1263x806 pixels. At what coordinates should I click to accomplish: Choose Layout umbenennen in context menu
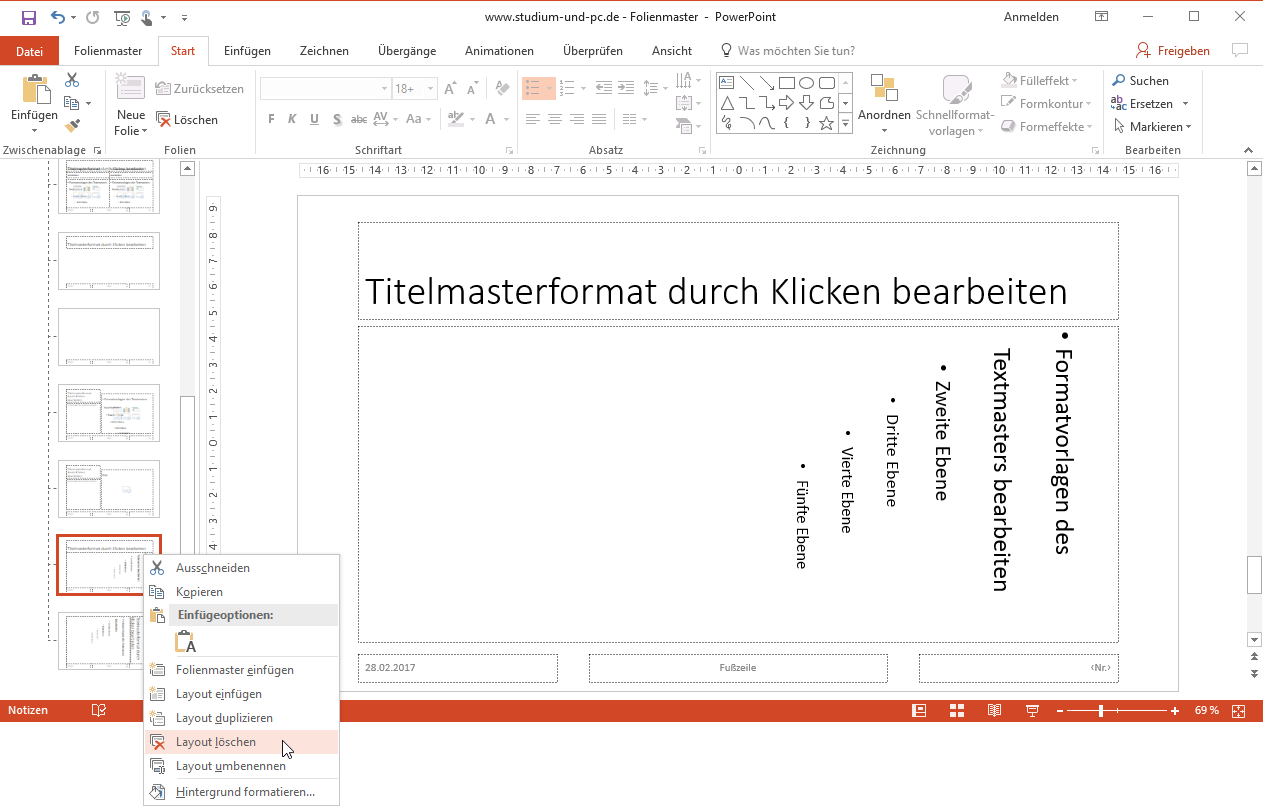241,766
